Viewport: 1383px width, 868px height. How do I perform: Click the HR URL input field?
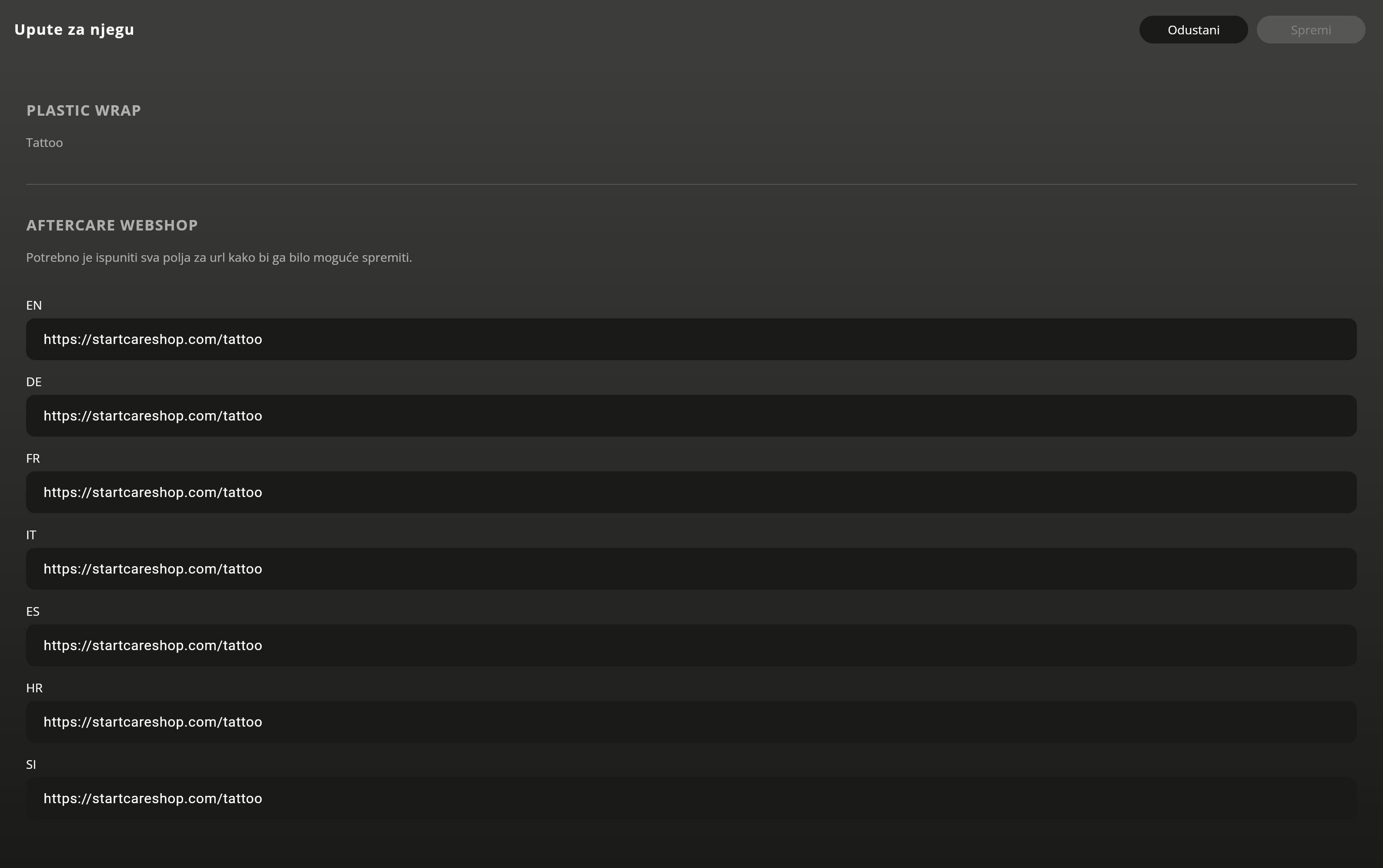pyautogui.click(x=691, y=721)
